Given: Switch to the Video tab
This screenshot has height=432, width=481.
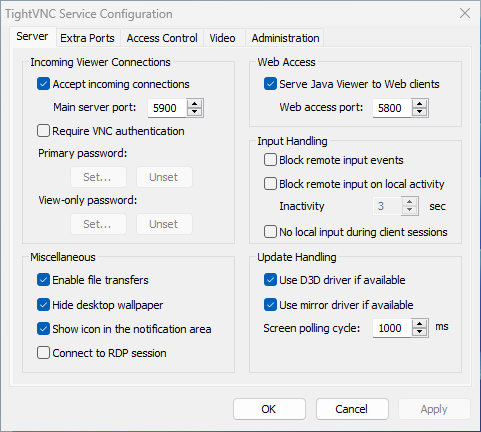Looking at the screenshot, I should [222, 38].
